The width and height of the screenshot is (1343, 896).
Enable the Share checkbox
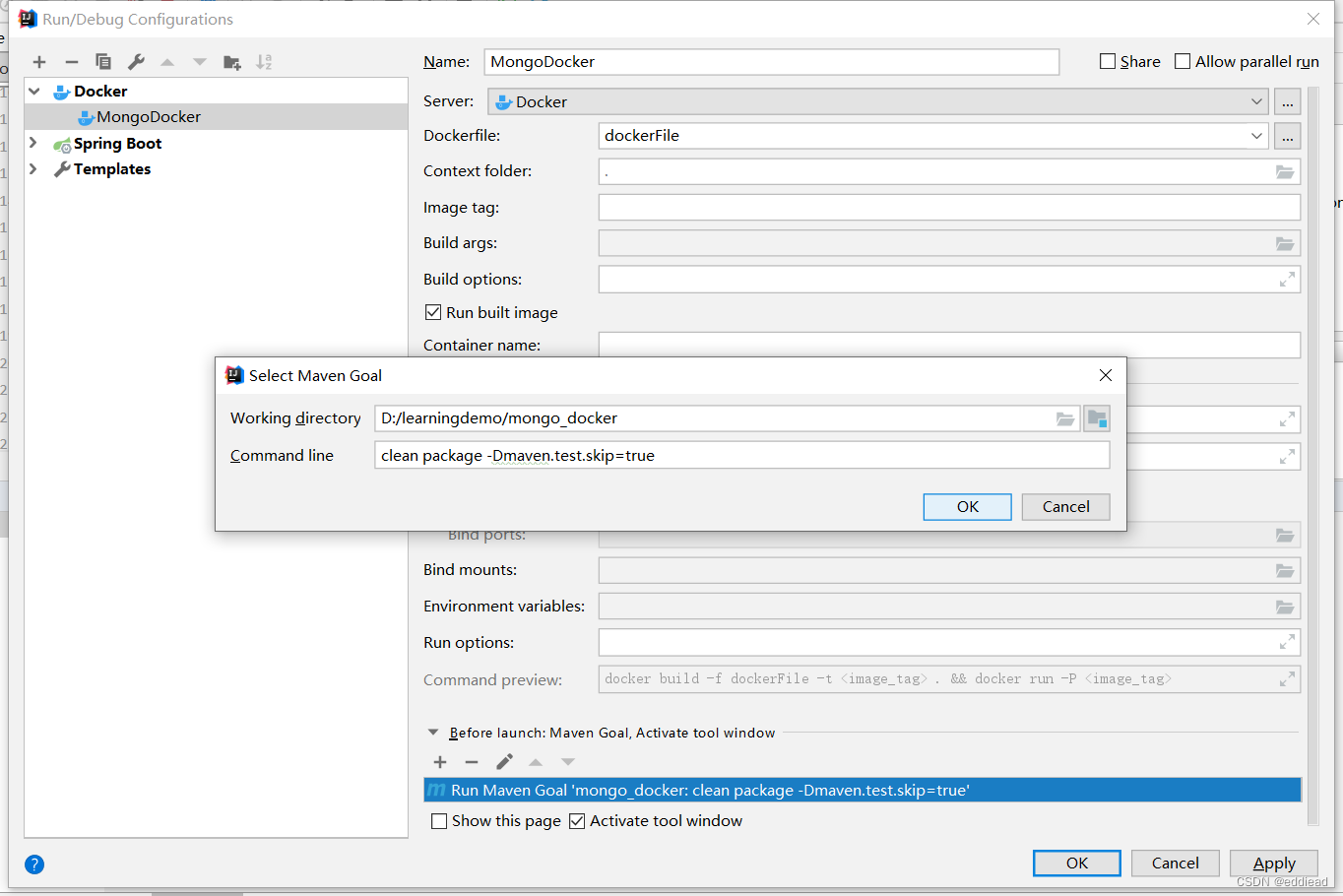(x=1108, y=61)
